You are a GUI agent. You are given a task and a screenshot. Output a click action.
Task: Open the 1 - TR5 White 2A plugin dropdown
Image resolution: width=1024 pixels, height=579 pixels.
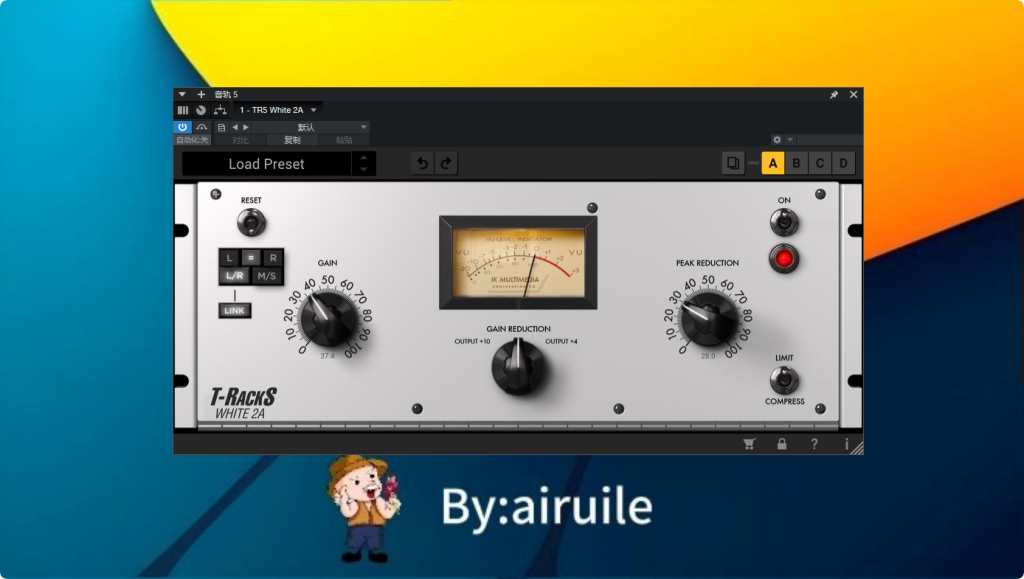tap(278, 110)
